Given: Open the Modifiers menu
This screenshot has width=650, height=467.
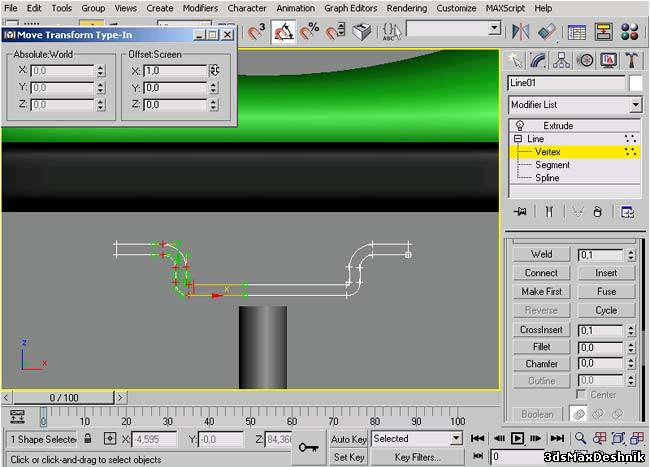Looking at the screenshot, I should click(x=200, y=8).
